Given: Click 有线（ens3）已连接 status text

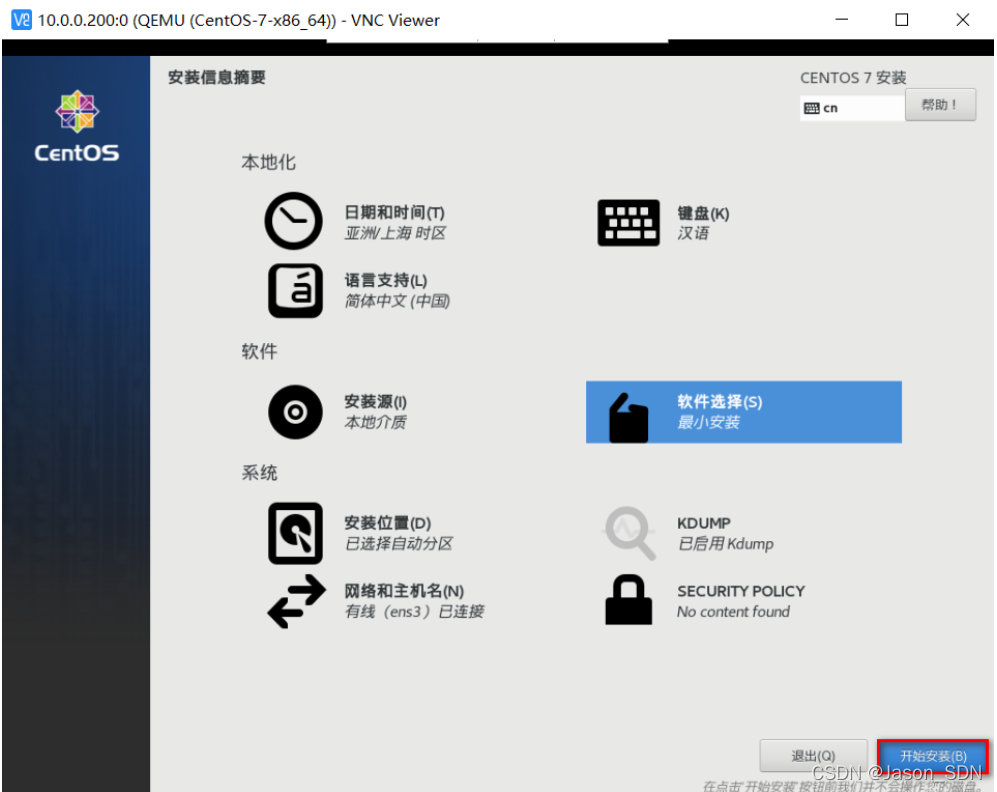Looking at the screenshot, I should click(414, 611).
